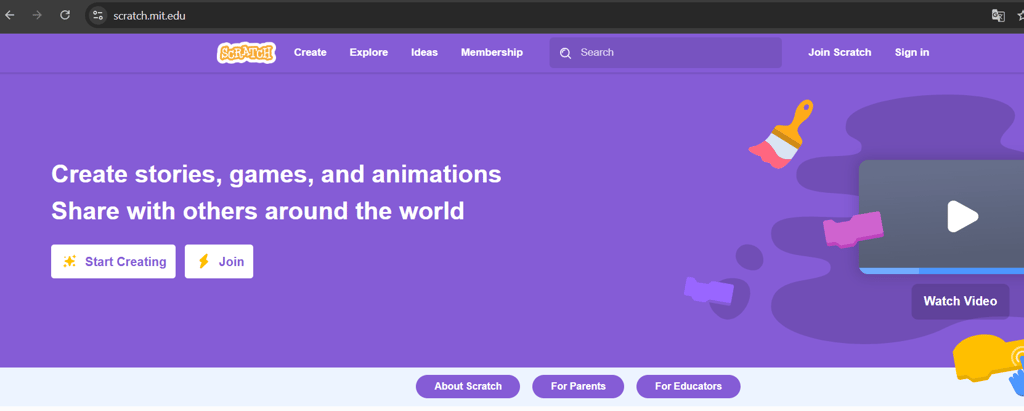The height and width of the screenshot is (411, 1024).
Task: Open the About Scratch pill link
Action: tap(468, 386)
